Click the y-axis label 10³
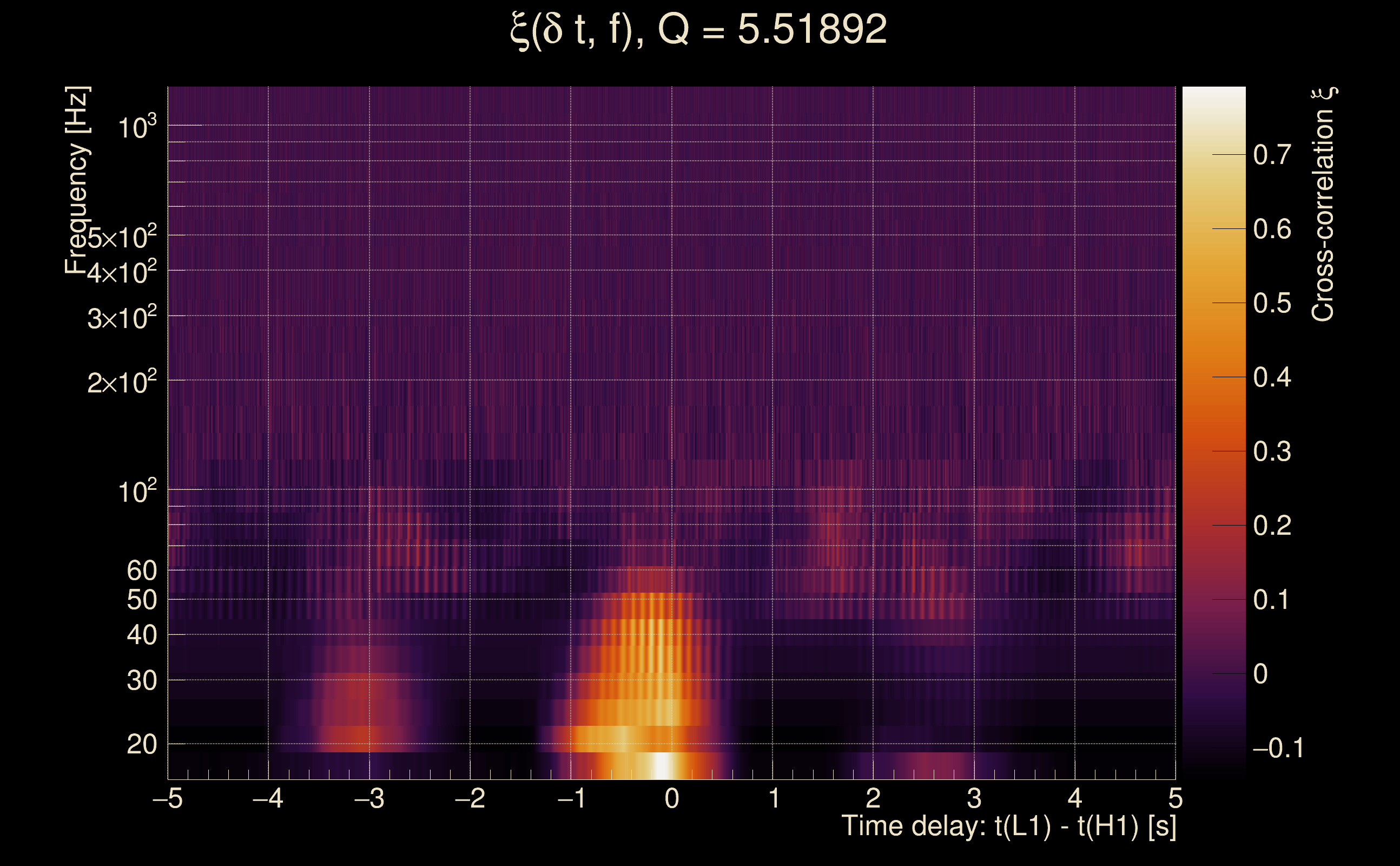 click(137, 127)
